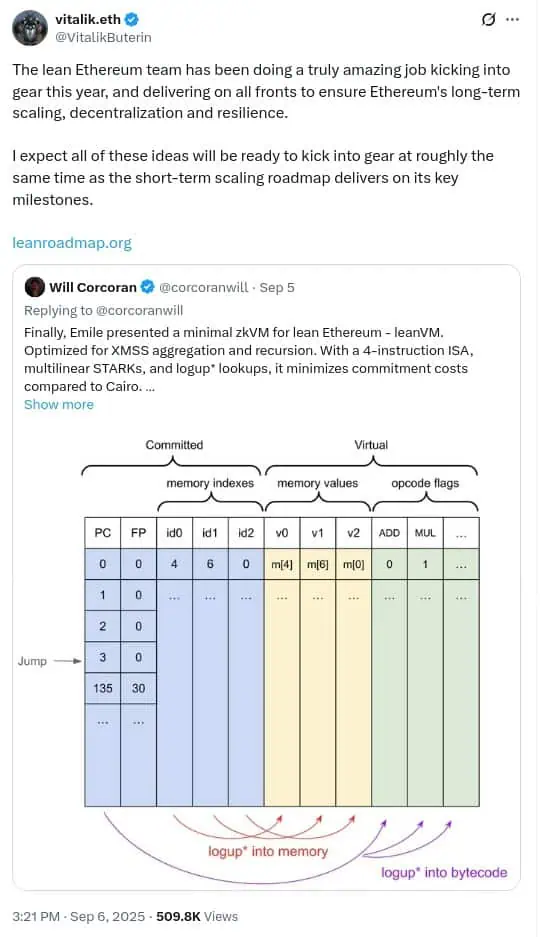Open the leanroadmap.org link
Screen dimensions: 540x937
coord(72,243)
